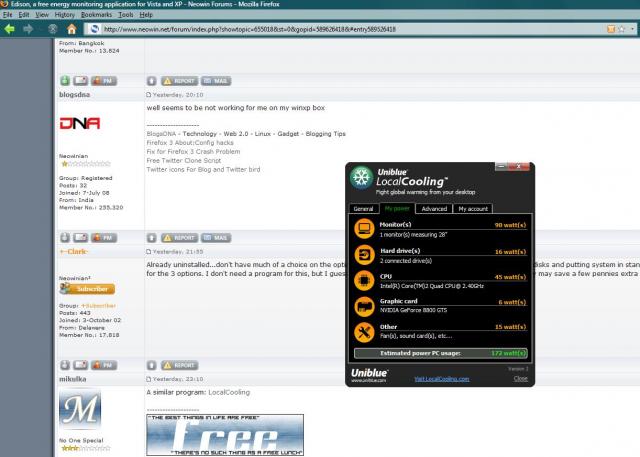The height and width of the screenshot is (457, 640).
Task: Go to top arrow under blogsdna's post
Action: [151, 237]
